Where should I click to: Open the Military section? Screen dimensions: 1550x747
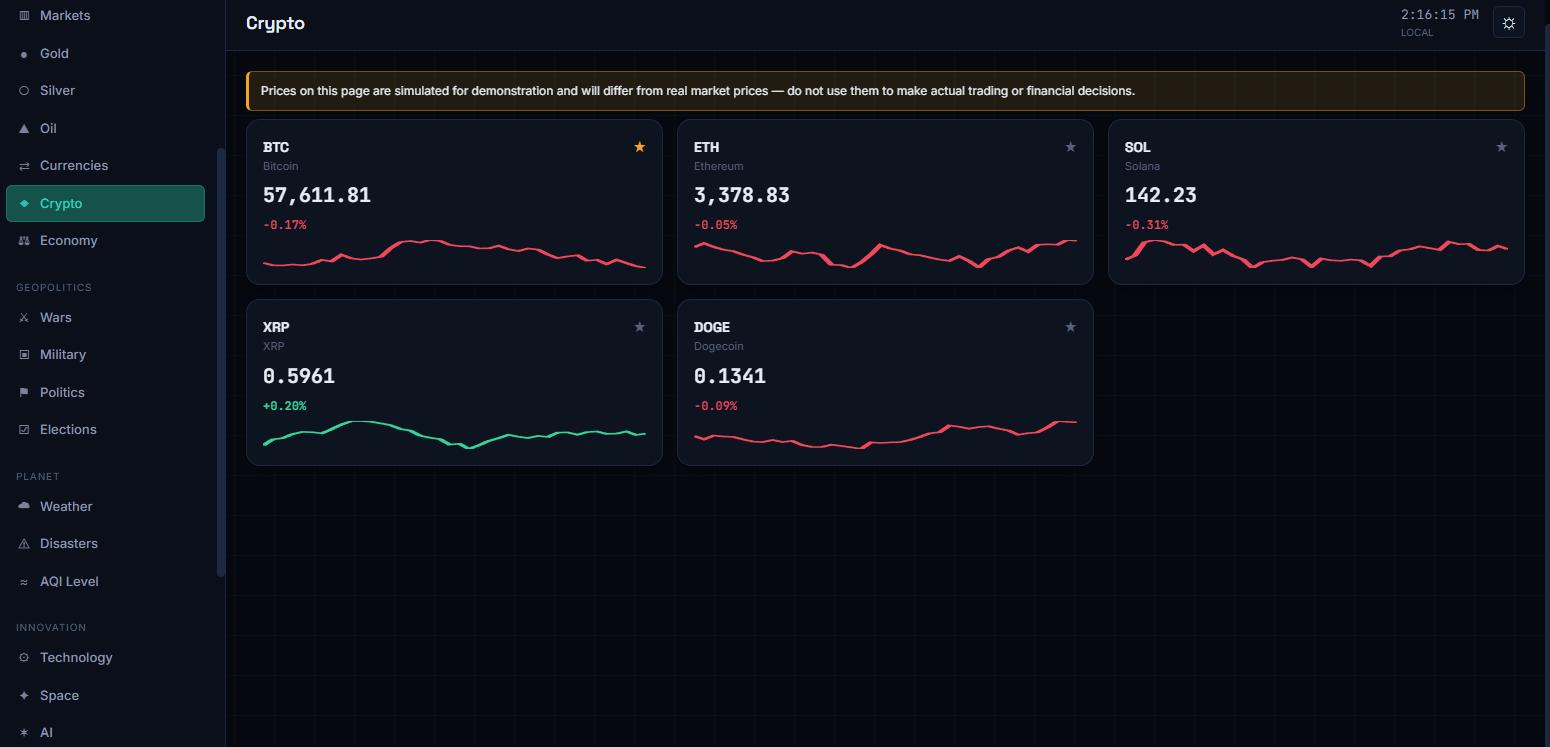coord(105,355)
